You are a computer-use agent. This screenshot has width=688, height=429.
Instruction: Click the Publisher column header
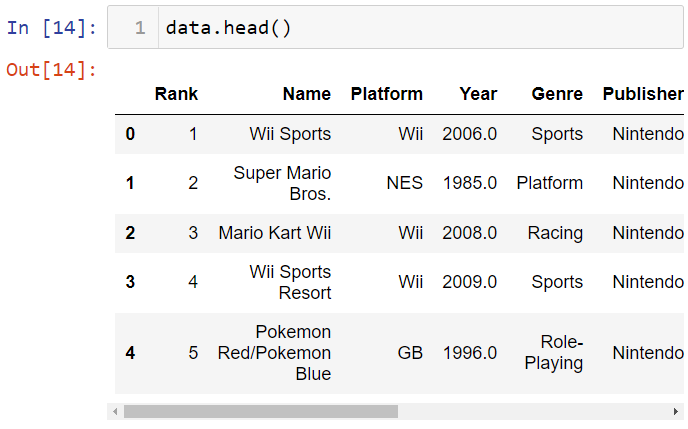(x=643, y=94)
